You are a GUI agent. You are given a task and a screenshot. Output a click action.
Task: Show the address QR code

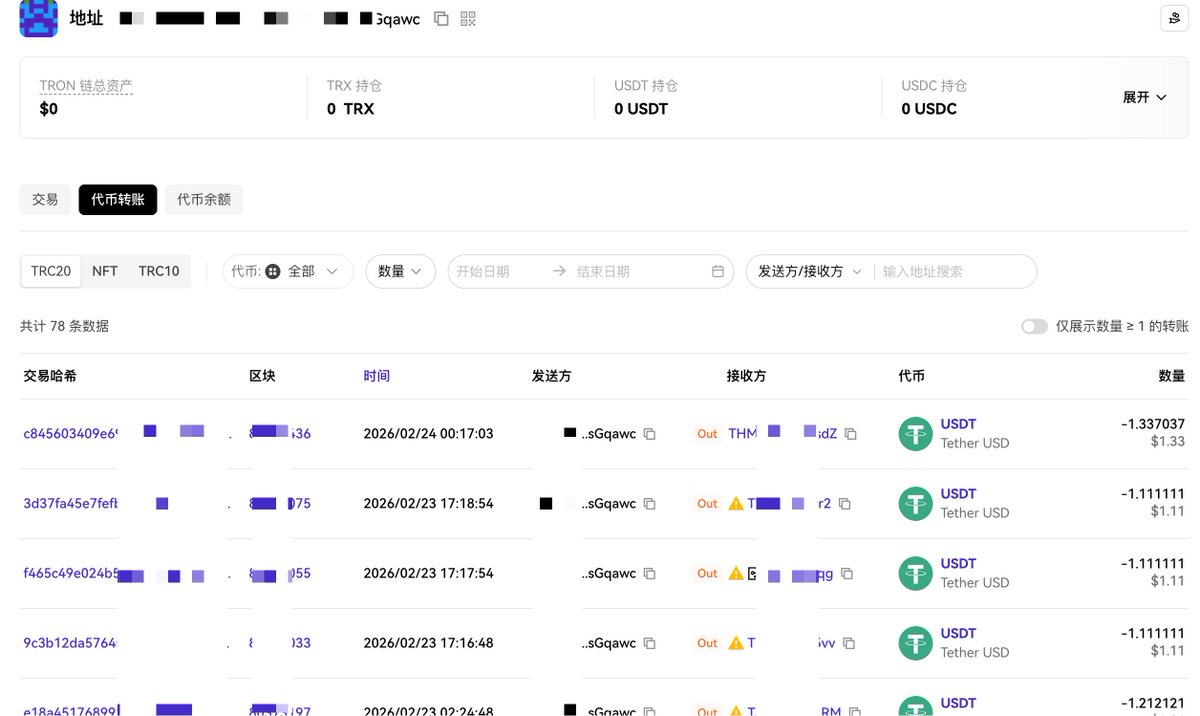tap(468, 19)
